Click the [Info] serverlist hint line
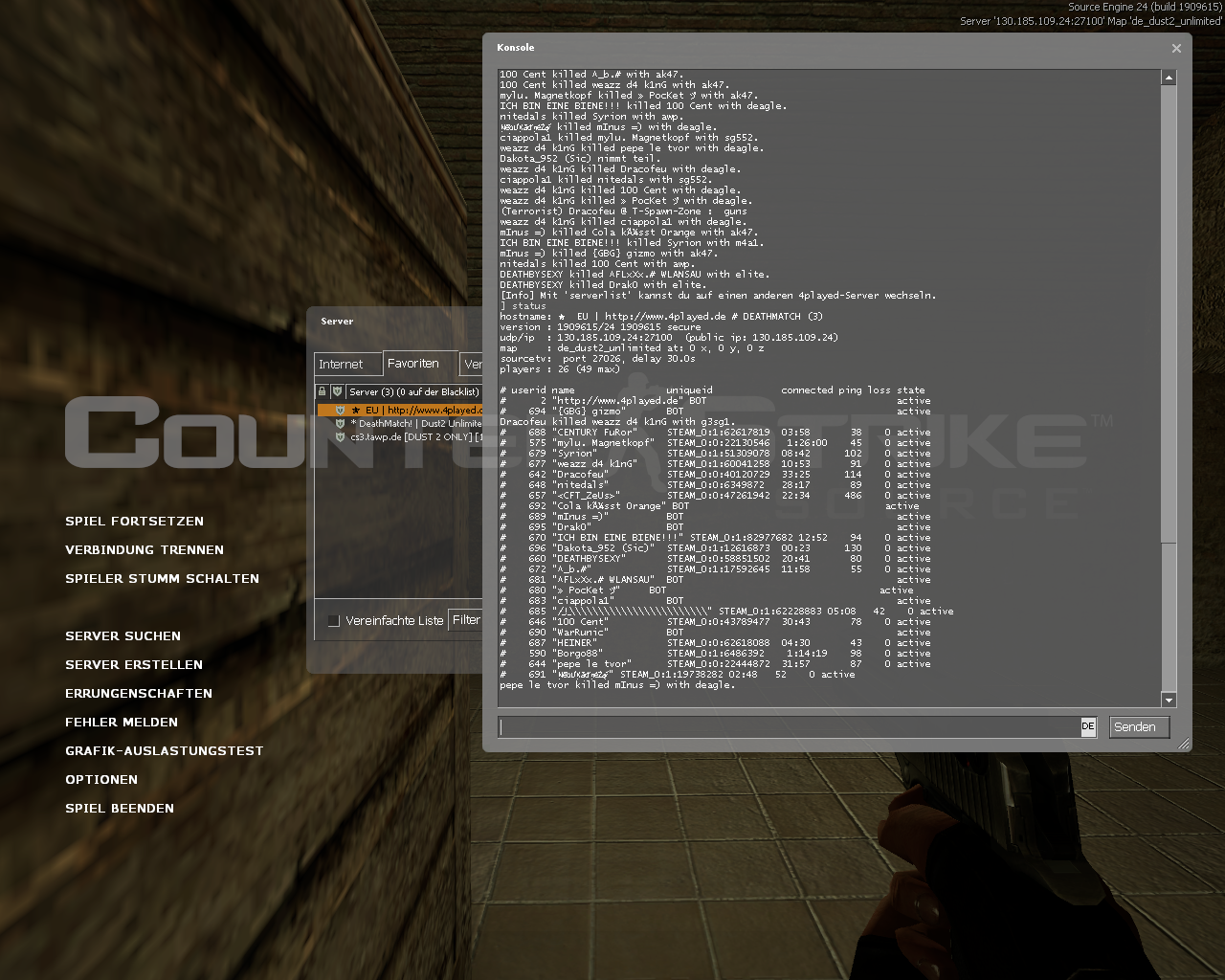1225x980 pixels. coord(718,296)
